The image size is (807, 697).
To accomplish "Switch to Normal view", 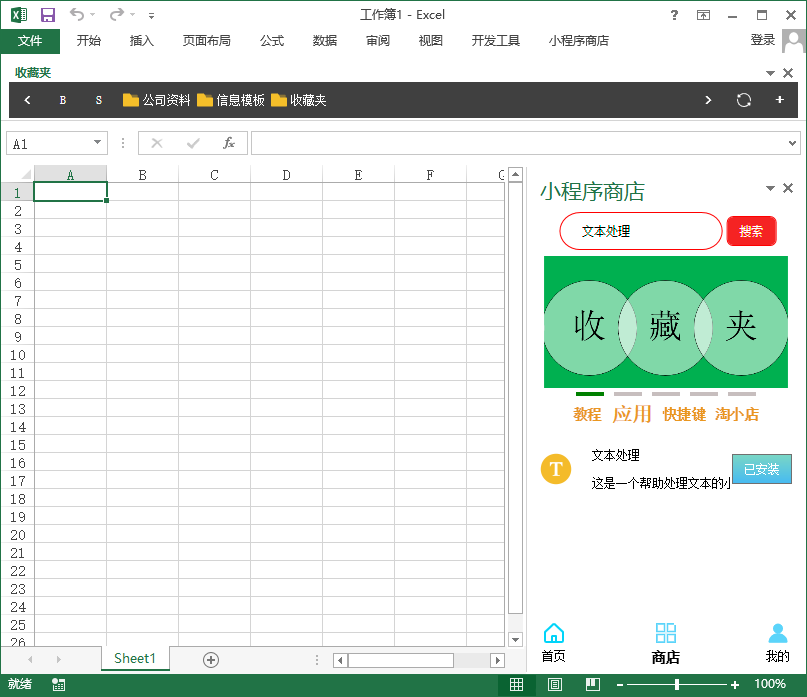I will click(x=516, y=684).
